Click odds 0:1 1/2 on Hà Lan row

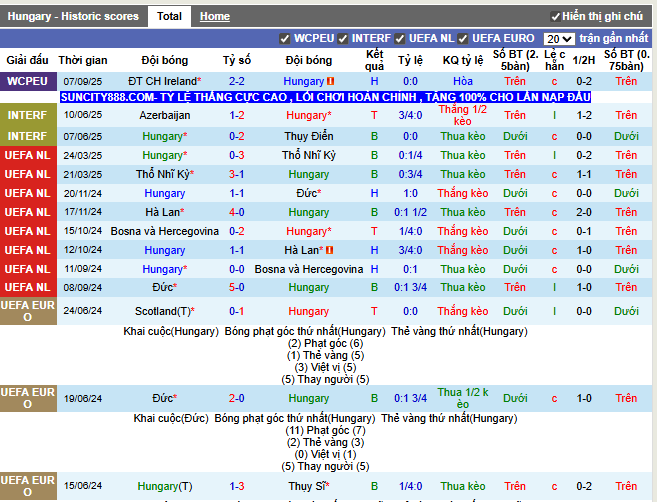411,212
